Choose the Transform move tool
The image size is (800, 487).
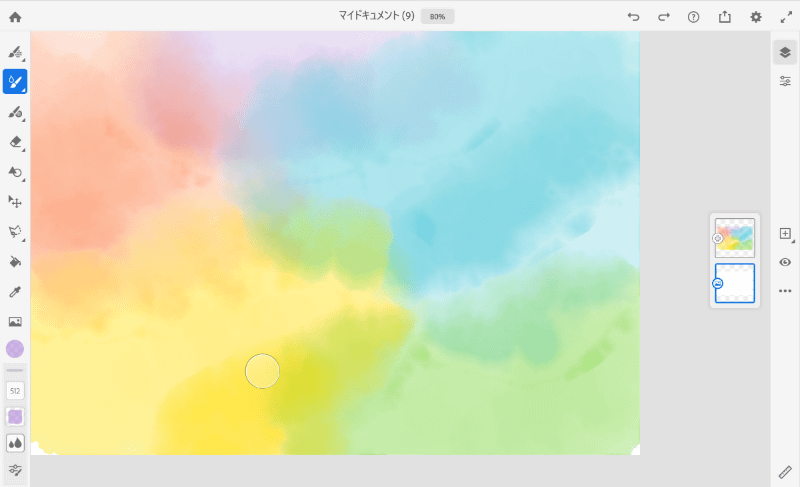pos(15,202)
